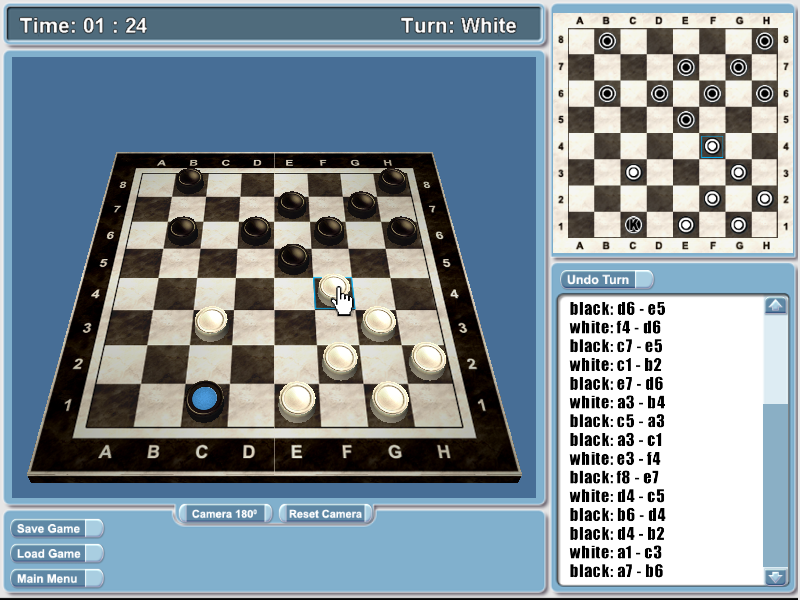Open Load Game
The height and width of the screenshot is (600, 800).
(x=48, y=553)
